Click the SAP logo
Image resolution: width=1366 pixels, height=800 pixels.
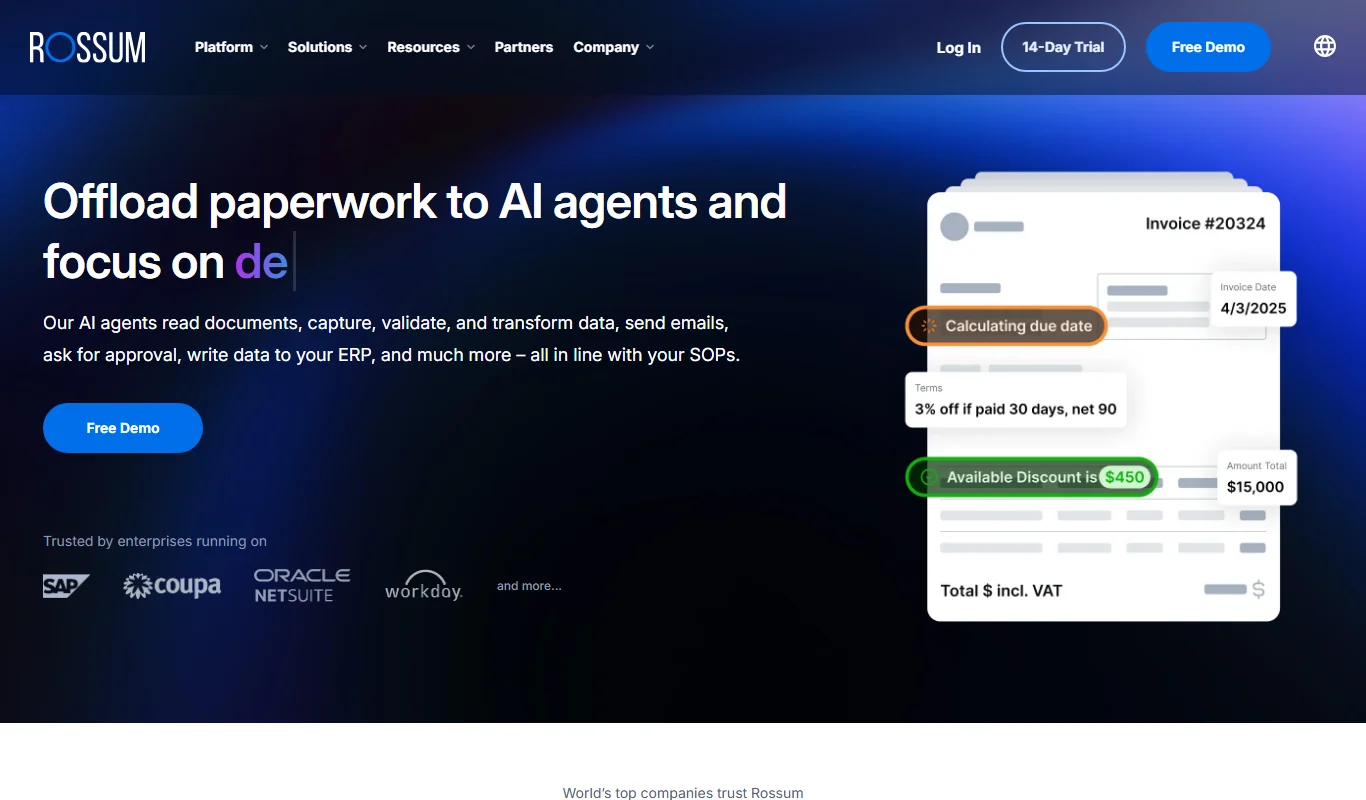click(66, 586)
